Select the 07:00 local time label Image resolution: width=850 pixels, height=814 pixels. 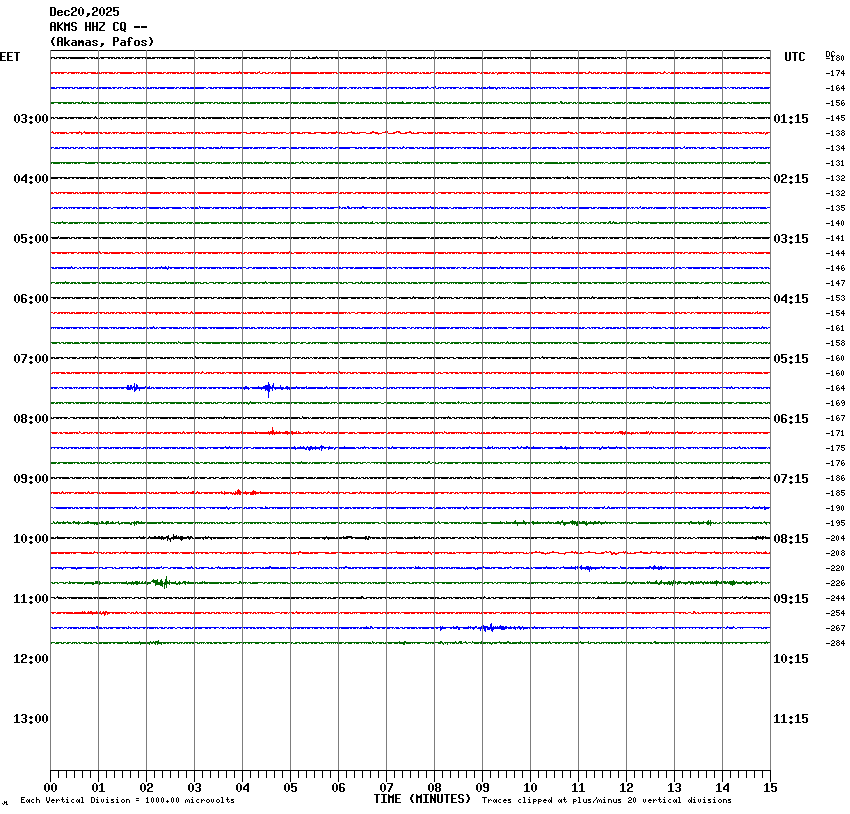tap(30, 359)
